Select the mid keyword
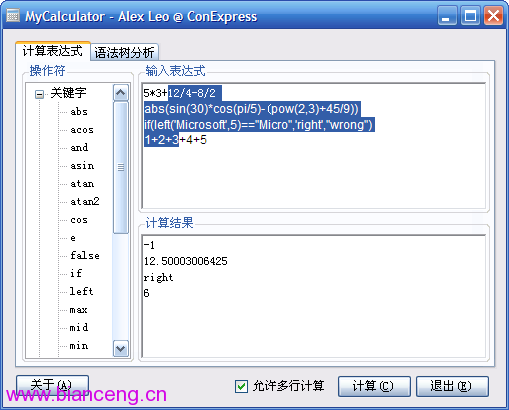 (79, 327)
